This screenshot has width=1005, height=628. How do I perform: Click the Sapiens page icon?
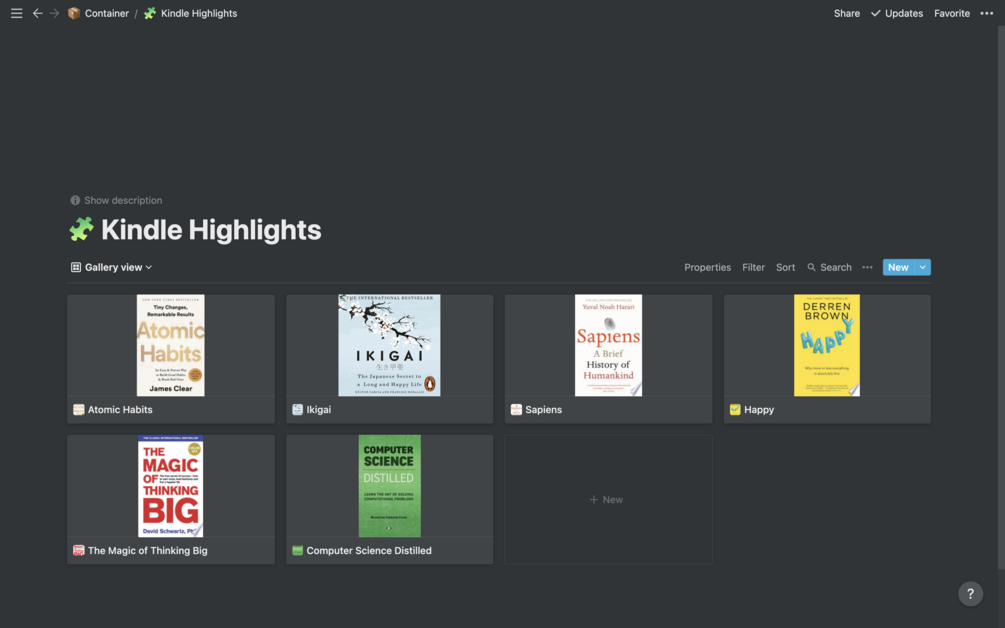(516, 409)
